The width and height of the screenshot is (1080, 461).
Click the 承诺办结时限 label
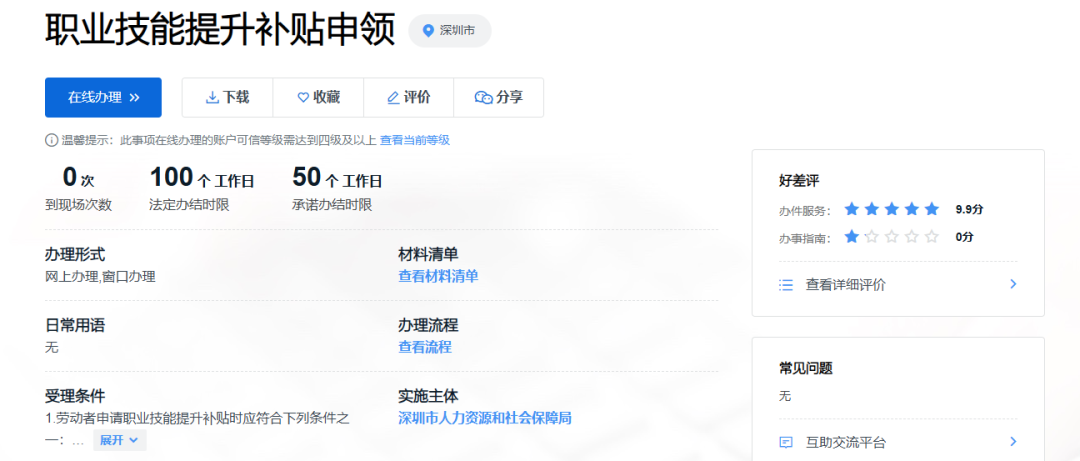[332, 205]
